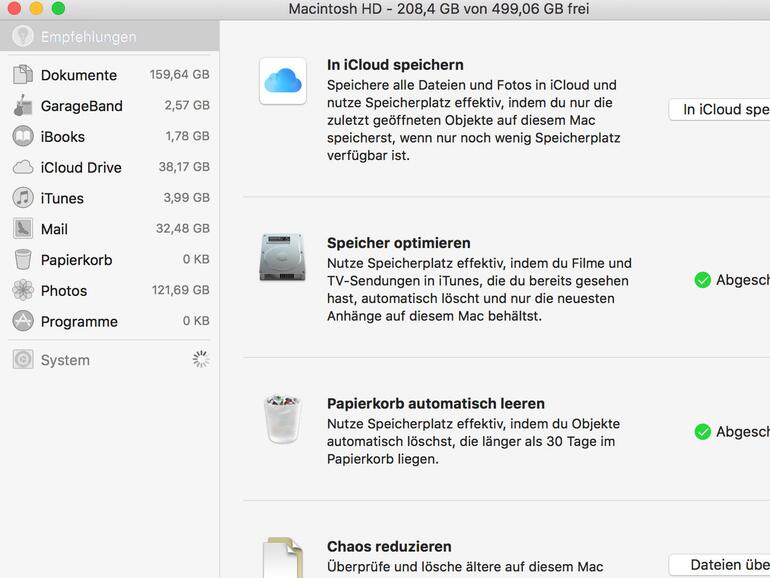Viewport: 770px width, 578px height.
Task: Click the 3,99 GB iTunes size
Action: (x=187, y=197)
